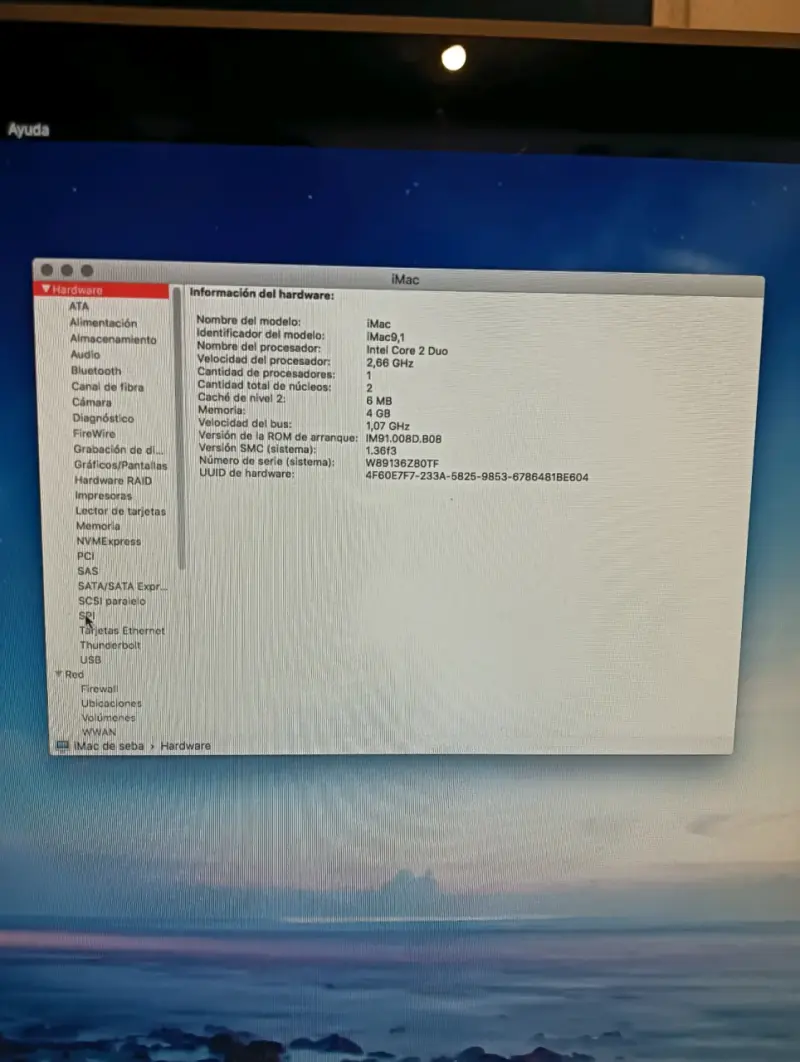Select Thunderbolt in the sidebar
This screenshot has width=800, height=1062.
pyautogui.click(x=110, y=645)
